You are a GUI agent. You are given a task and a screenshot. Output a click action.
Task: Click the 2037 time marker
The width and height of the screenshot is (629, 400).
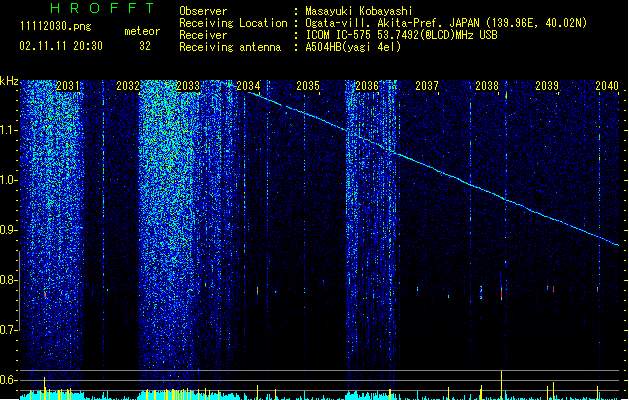tap(427, 86)
